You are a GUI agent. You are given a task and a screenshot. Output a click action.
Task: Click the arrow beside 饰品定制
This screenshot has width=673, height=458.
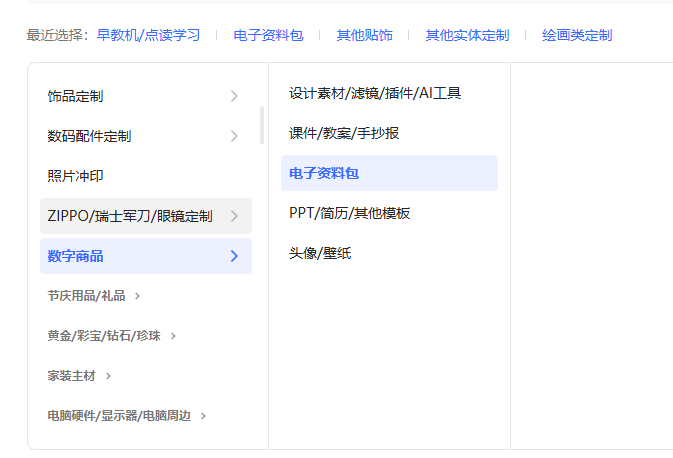tap(234, 96)
